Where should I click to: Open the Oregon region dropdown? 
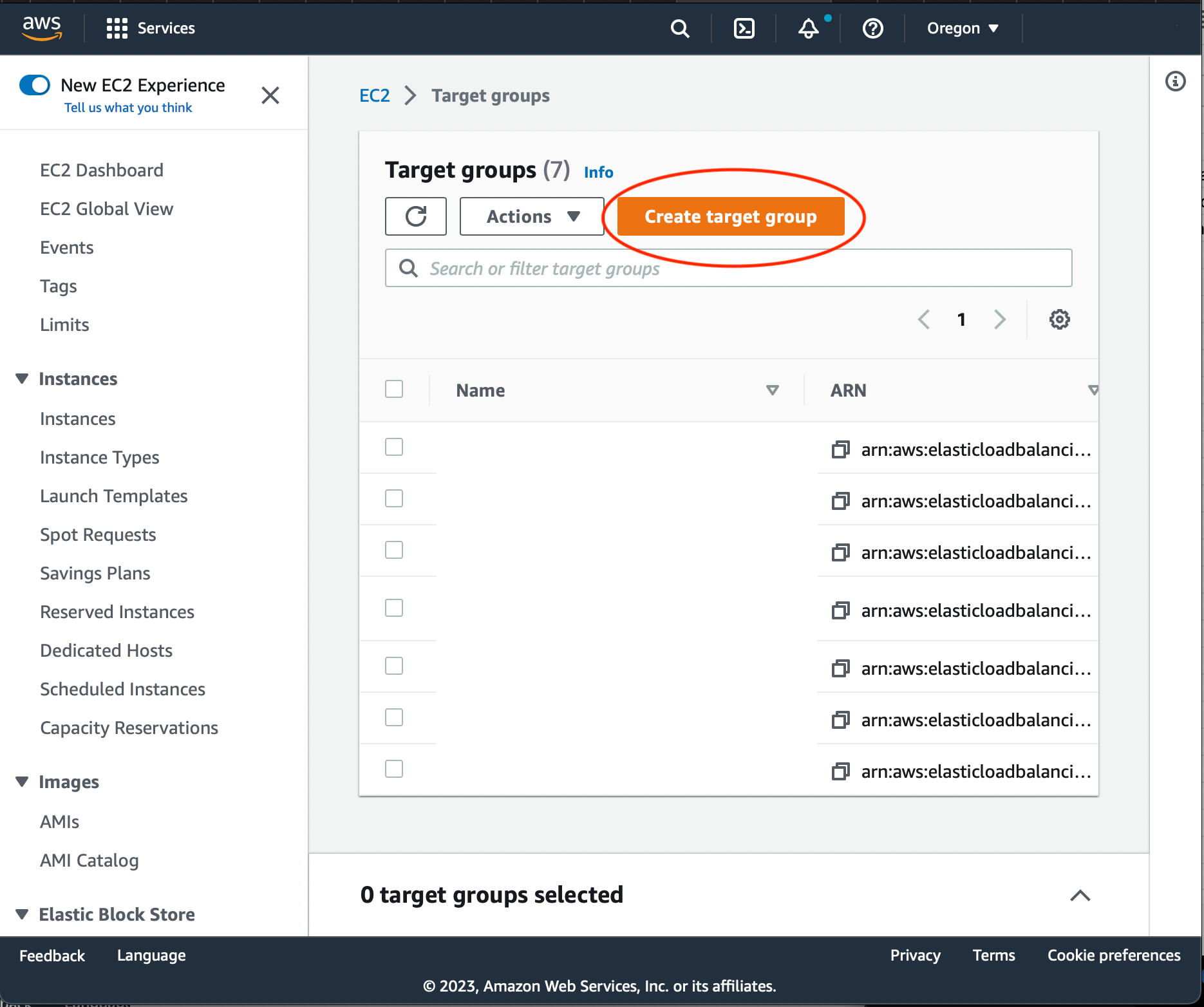[x=963, y=28]
